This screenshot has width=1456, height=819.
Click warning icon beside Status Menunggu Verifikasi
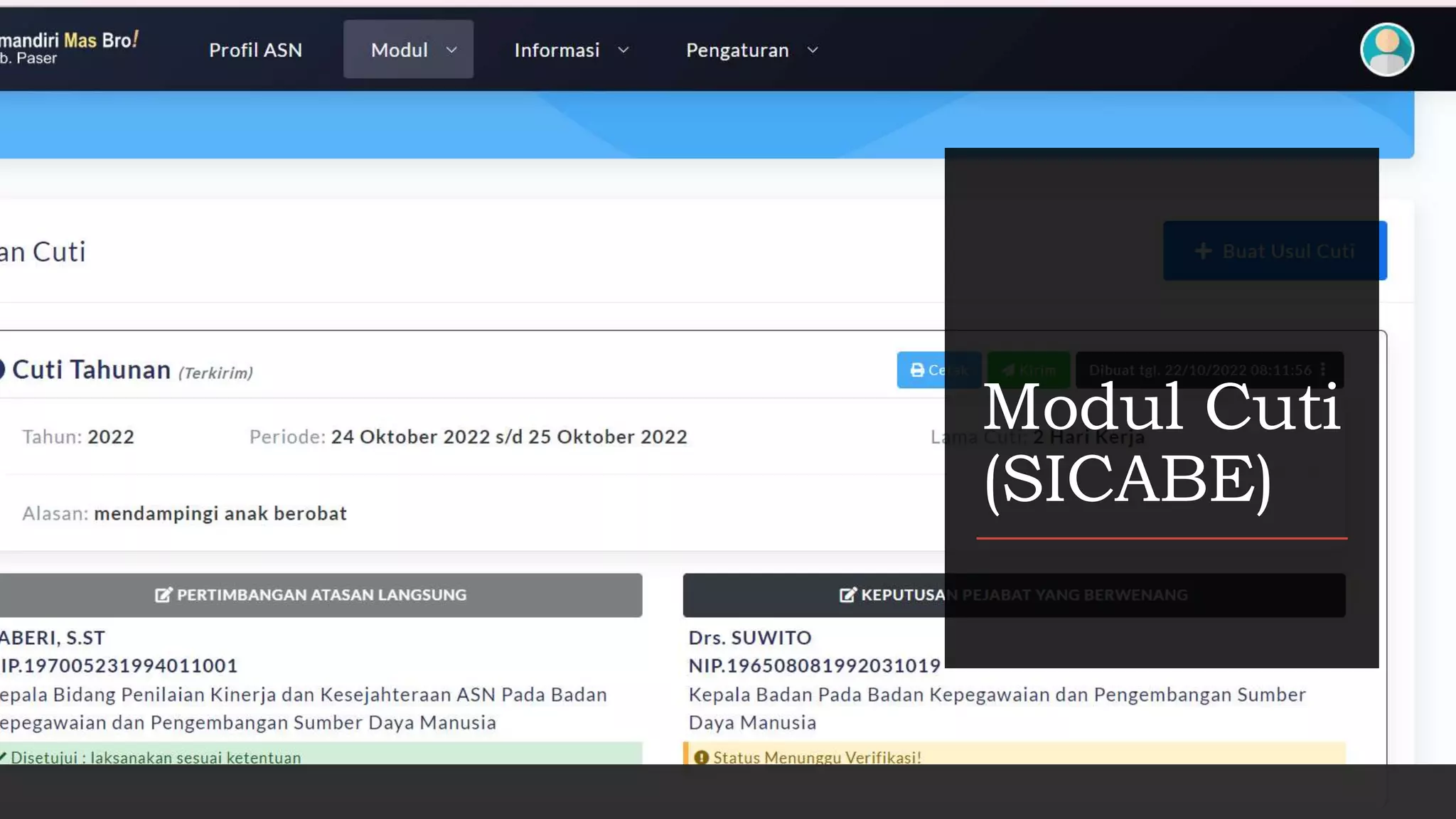[701, 757]
